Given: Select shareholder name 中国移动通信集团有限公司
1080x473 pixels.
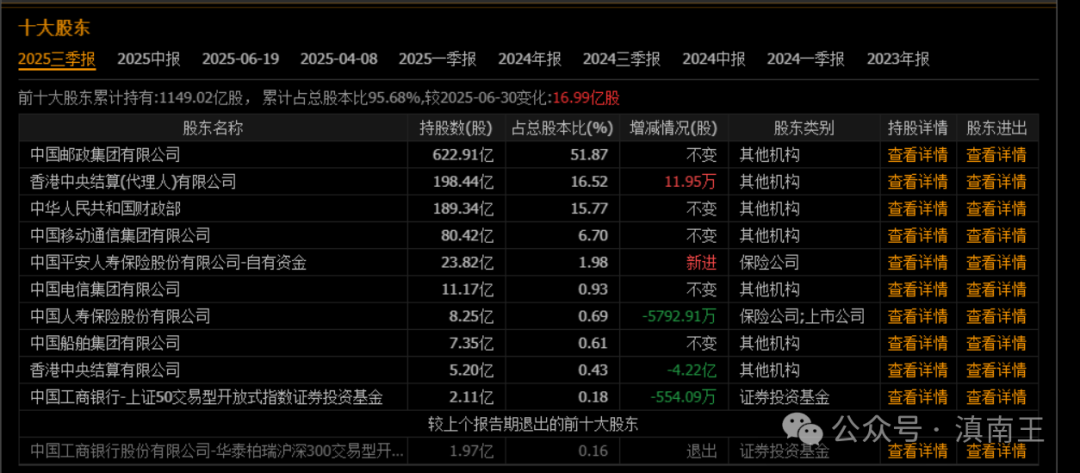Looking at the screenshot, I should point(120,235).
